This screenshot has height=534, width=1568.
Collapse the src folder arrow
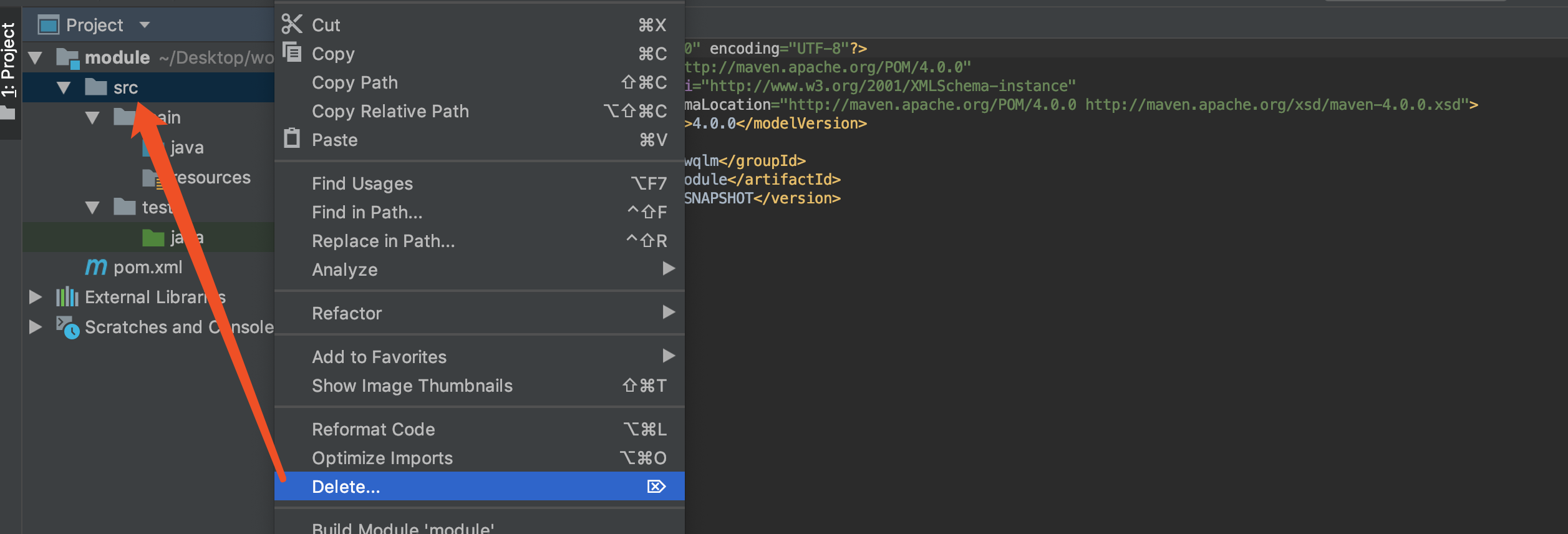64,88
